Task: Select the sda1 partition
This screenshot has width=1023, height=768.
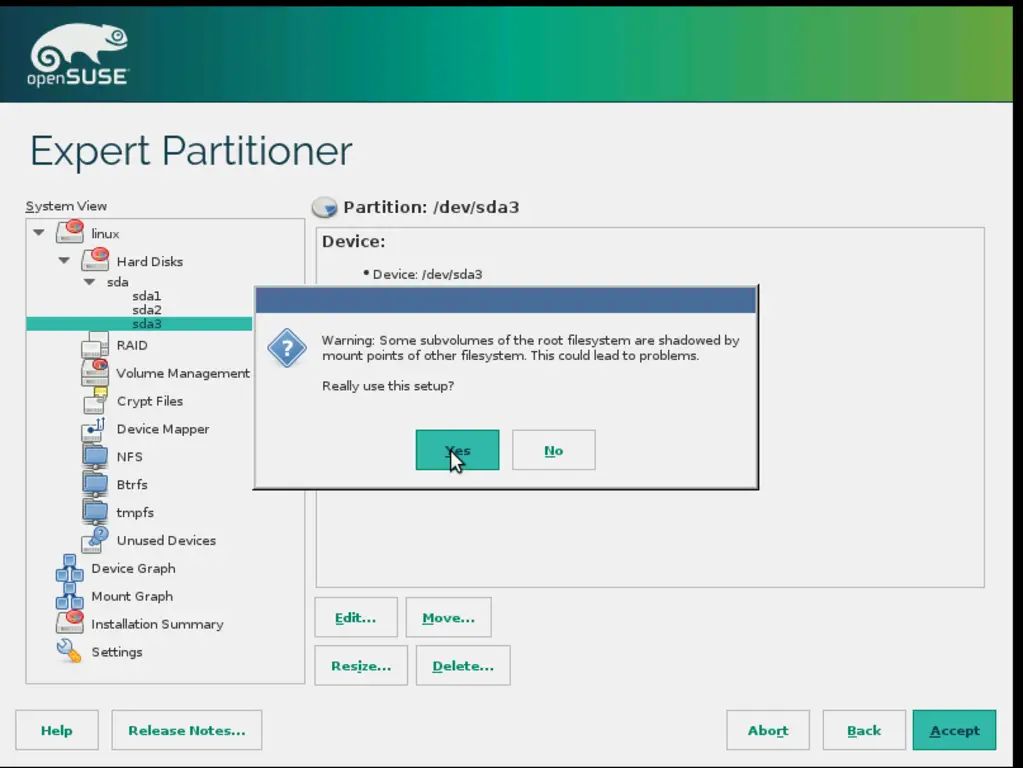Action: click(x=146, y=296)
